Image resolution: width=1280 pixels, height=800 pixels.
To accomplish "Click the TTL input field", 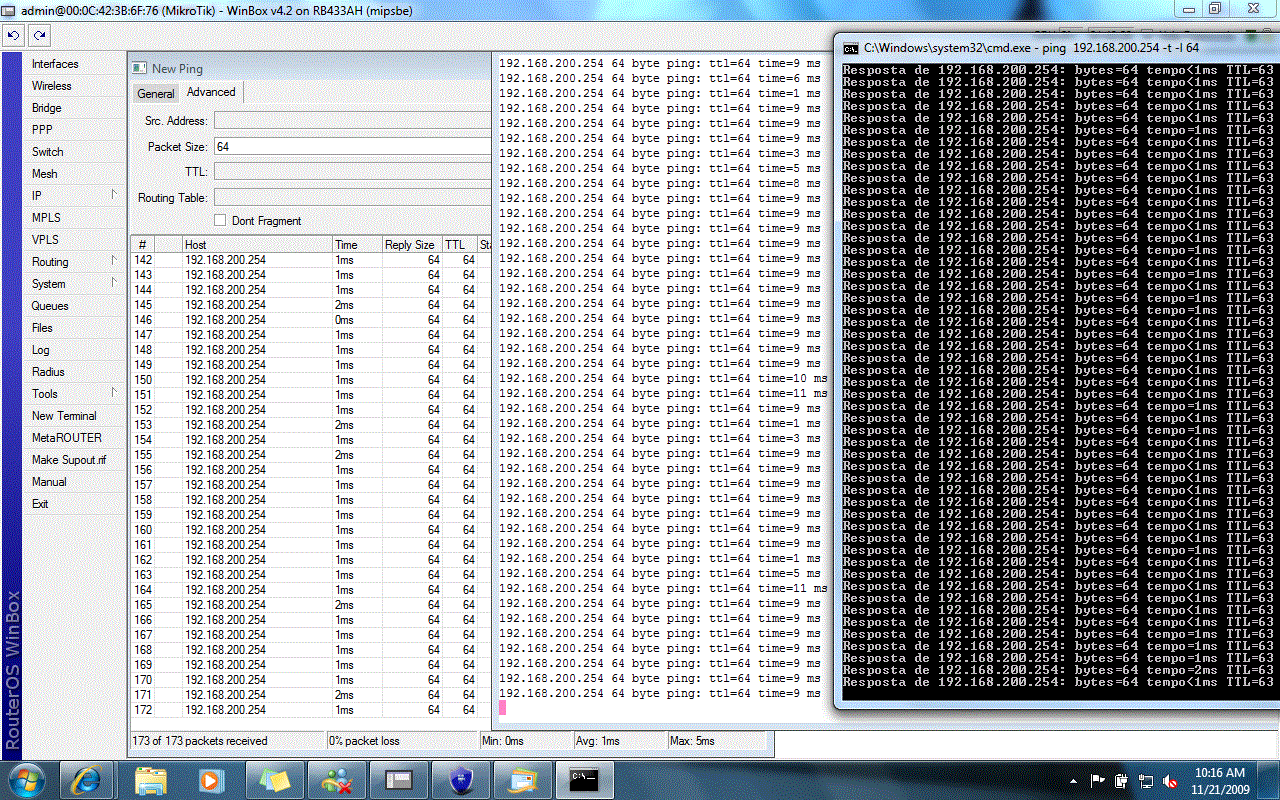I will tap(352, 172).
